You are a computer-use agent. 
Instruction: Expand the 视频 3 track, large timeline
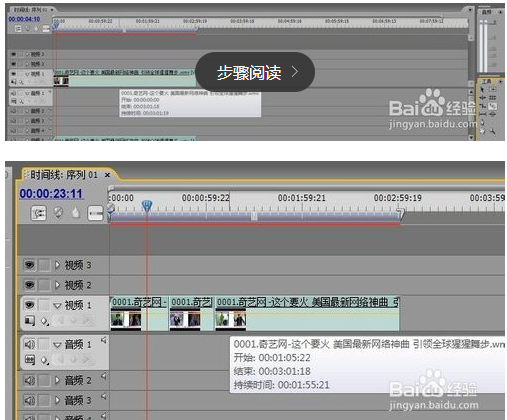(57, 265)
